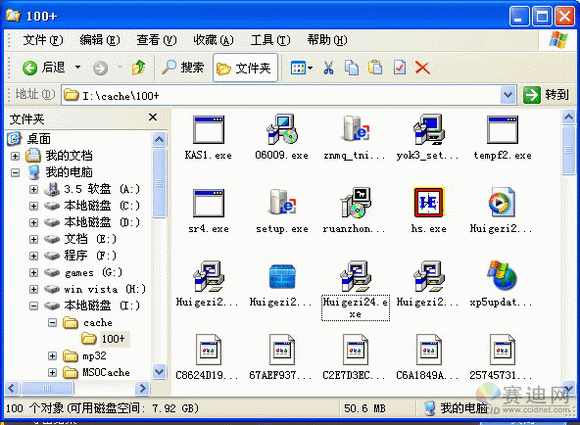Collapse My Computer (我的电脑) node
Image resolution: width=580 pixels, height=425 pixels.
pos(15,172)
